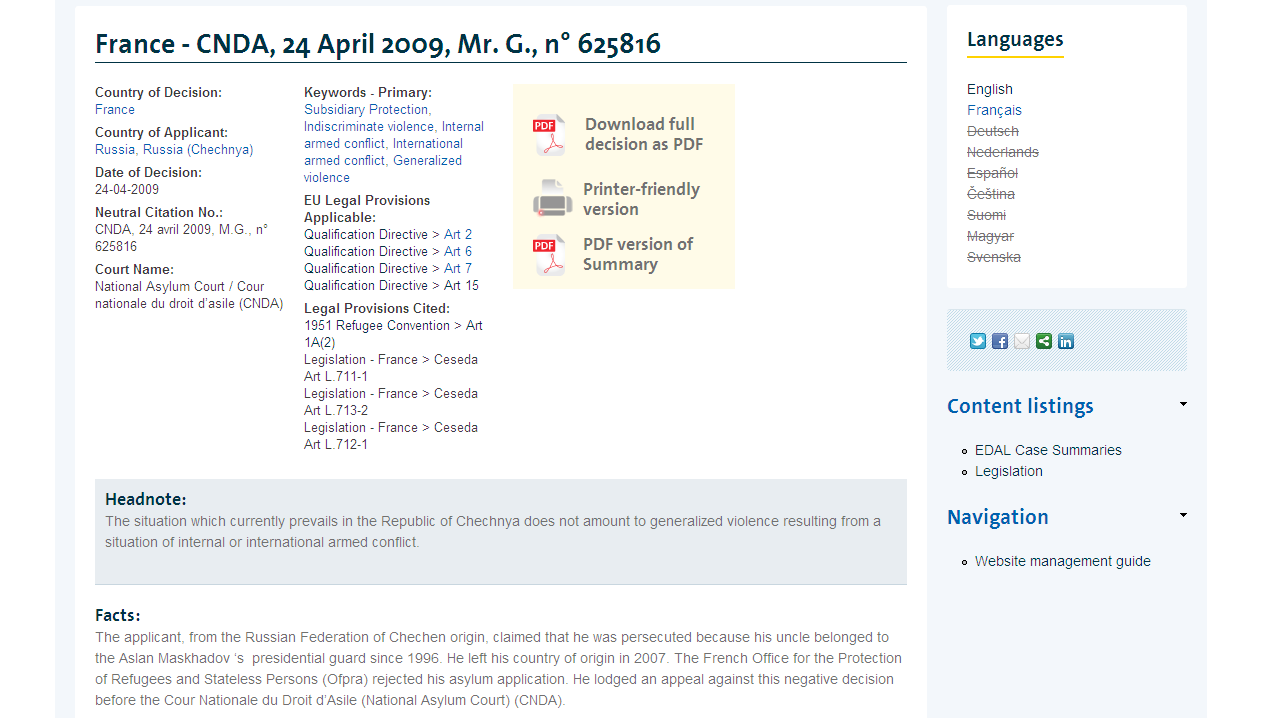Open the Indiscriminate violence keyword
Image resolution: width=1263 pixels, height=718 pixels.
tap(369, 126)
